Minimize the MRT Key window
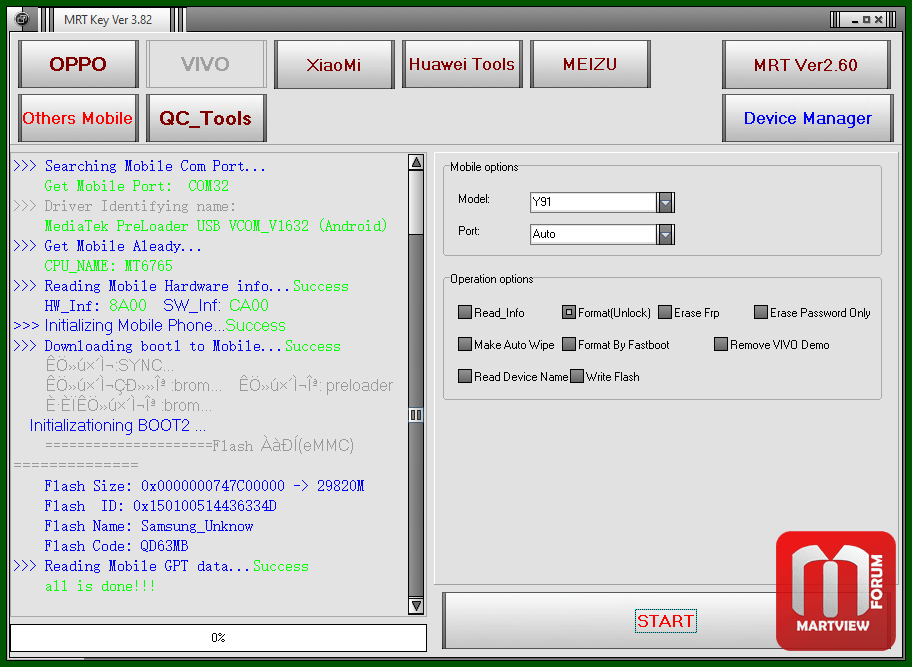The height and width of the screenshot is (667, 912). (854, 20)
